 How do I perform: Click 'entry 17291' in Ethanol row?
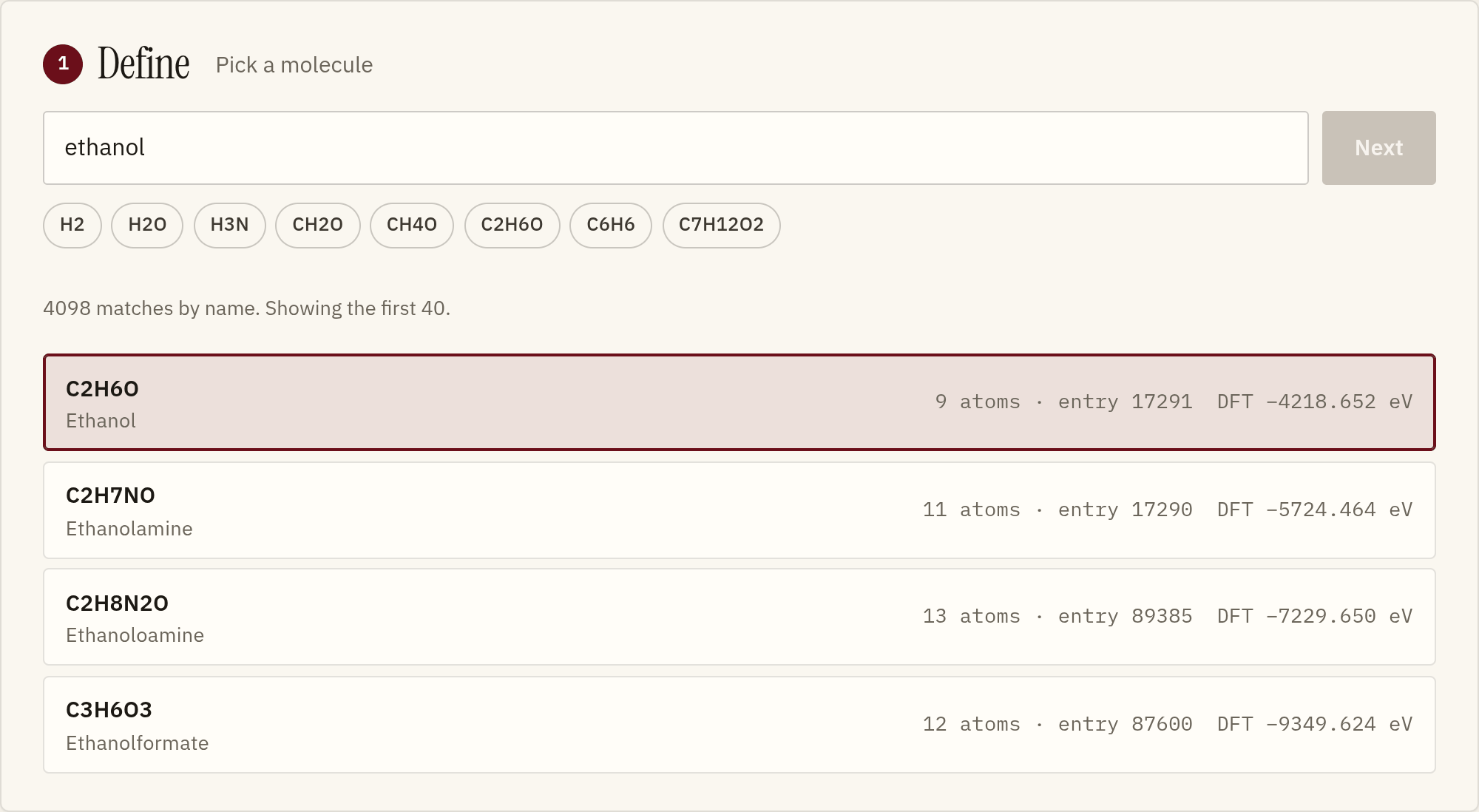(1125, 402)
